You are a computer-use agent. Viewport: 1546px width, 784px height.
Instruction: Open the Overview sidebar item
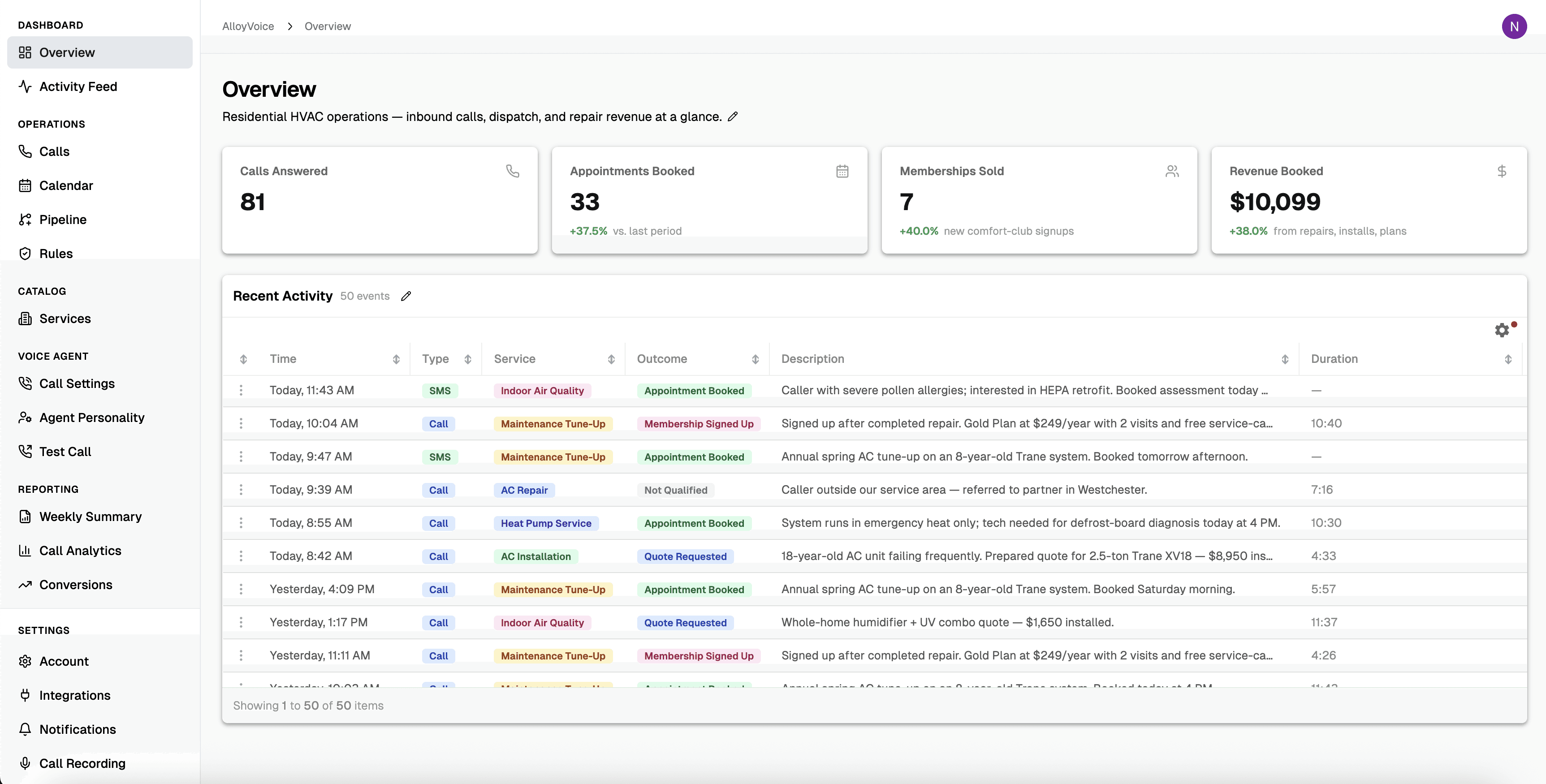point(99,52)
